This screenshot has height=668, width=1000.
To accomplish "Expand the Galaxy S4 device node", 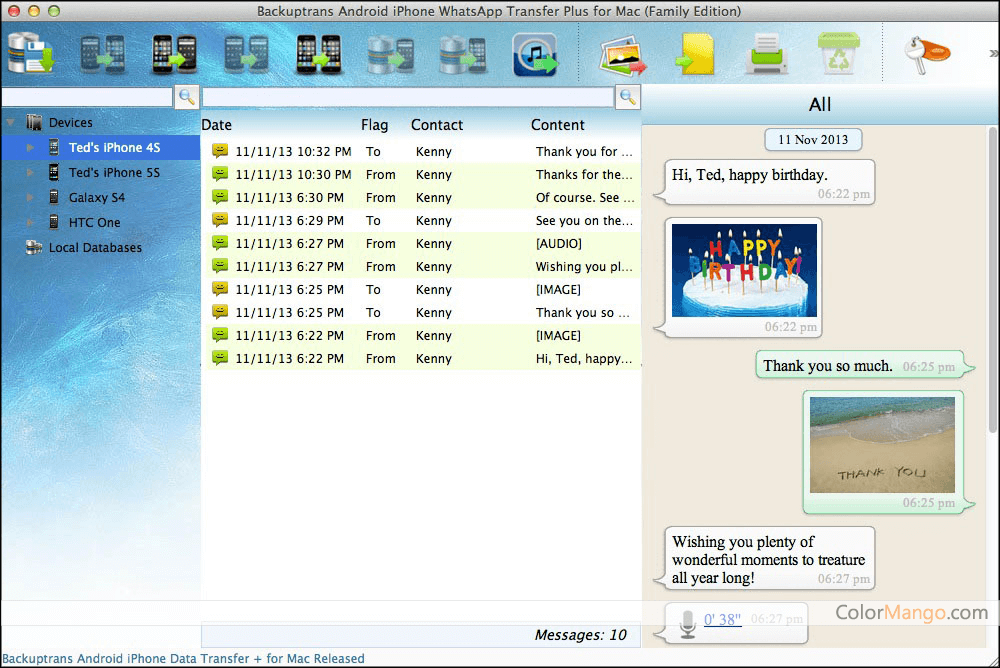I will pos(31,198).
